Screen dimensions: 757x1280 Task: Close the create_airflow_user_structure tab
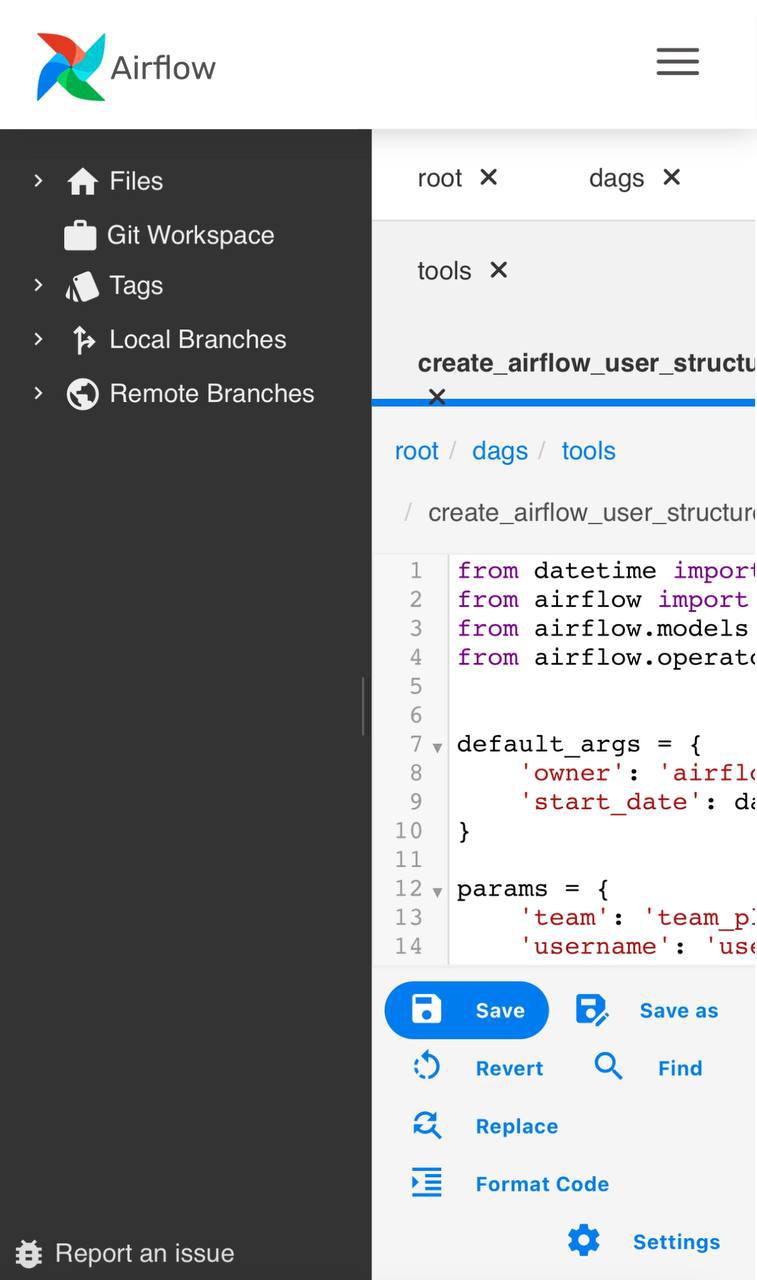437,396
